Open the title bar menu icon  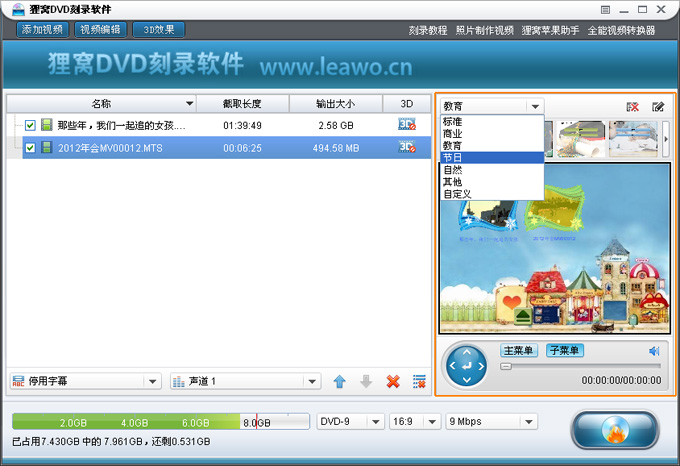[605, 10]
